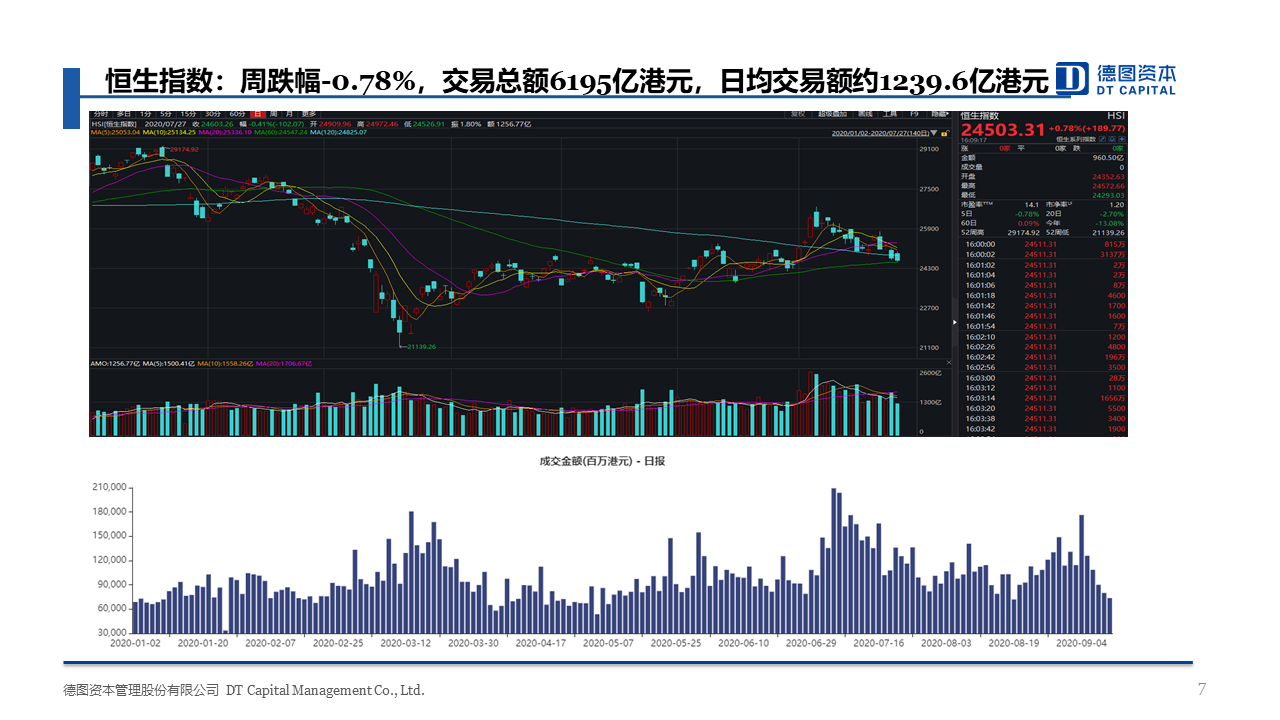Choose the 15分 period tab
Viewport: 1280px width, 720px height.
point(188,114)
